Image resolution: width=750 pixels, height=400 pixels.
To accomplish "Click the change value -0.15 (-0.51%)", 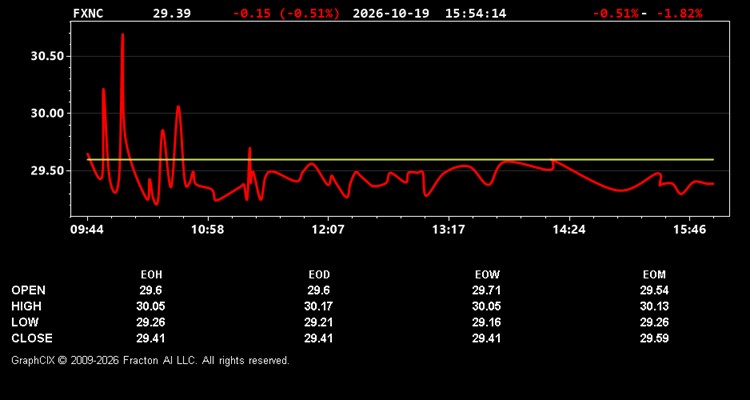I will click(x=287, y=13).
